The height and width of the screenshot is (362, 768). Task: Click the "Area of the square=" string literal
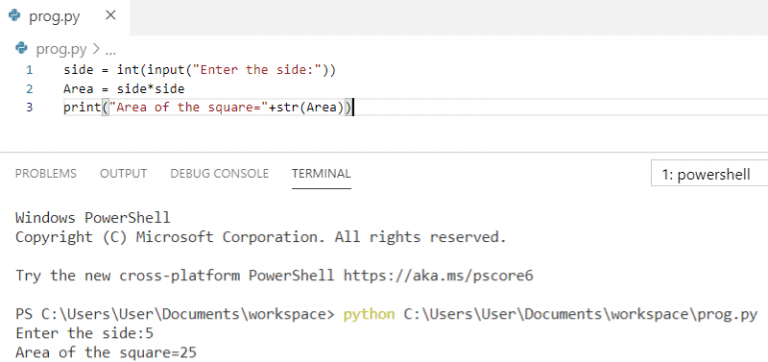tap(189, 107)
